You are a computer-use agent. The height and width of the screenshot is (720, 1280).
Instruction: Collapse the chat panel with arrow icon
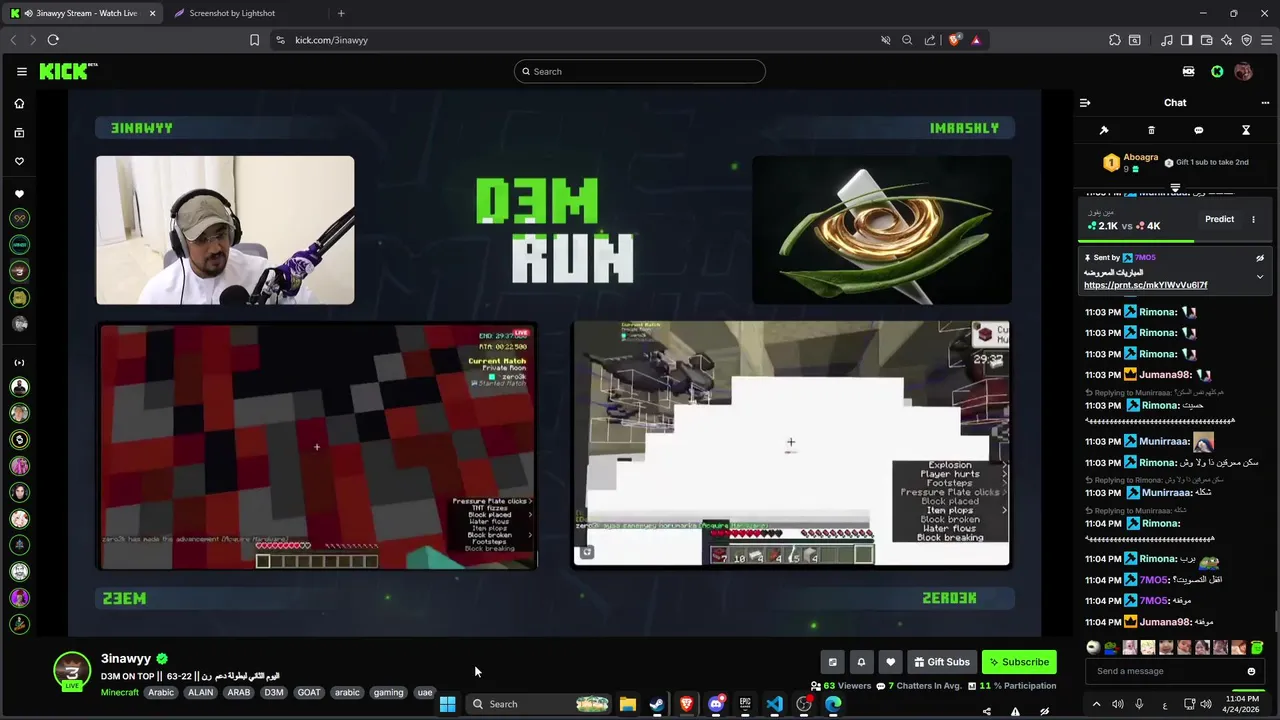[x=1085, y=102]
